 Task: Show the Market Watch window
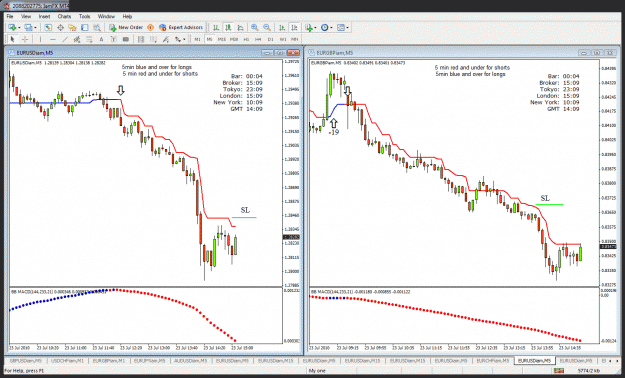pyautogui.click(x=48, y=28)
